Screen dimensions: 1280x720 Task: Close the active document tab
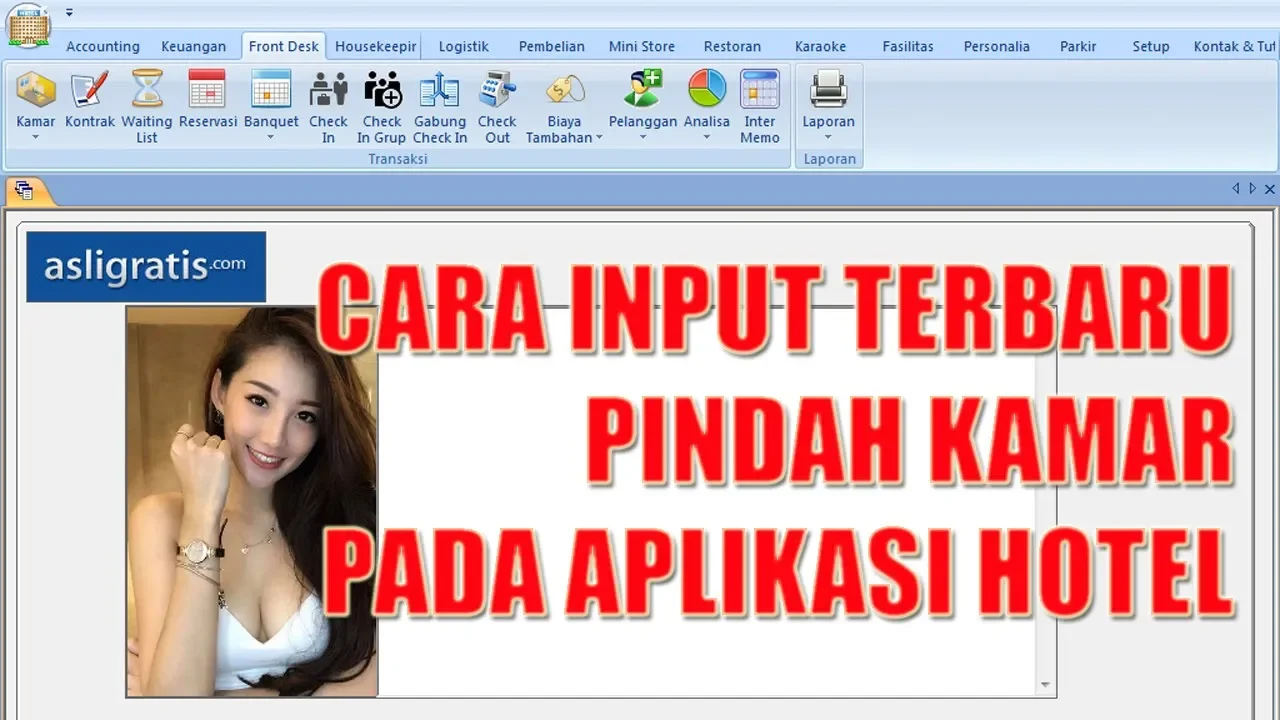[x=1270, y=188]
